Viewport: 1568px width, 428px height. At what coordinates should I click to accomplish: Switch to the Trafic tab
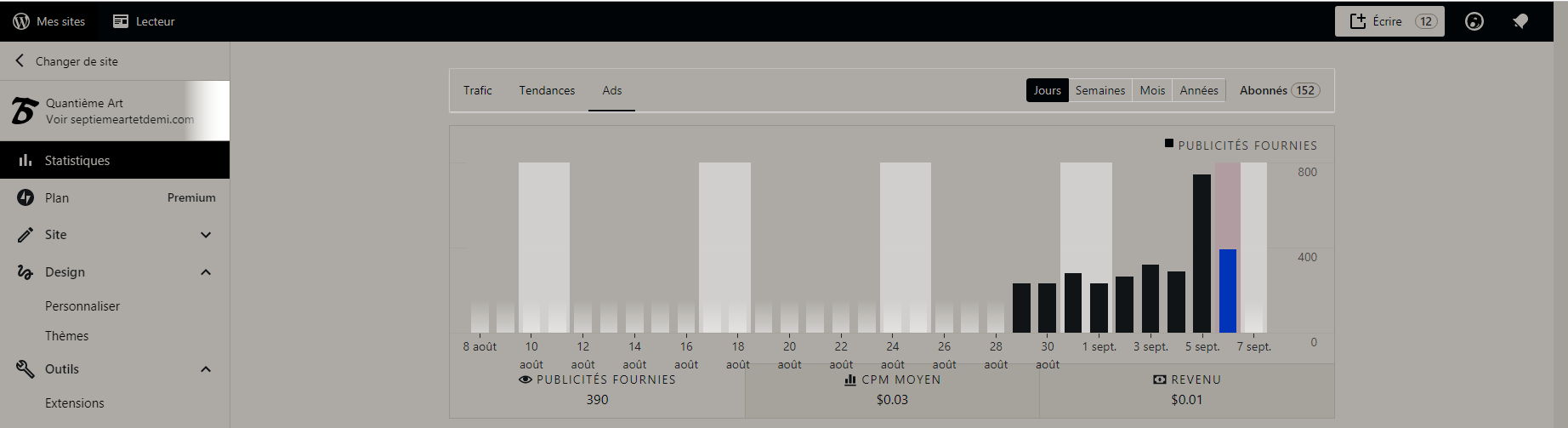tap(478, 90)
